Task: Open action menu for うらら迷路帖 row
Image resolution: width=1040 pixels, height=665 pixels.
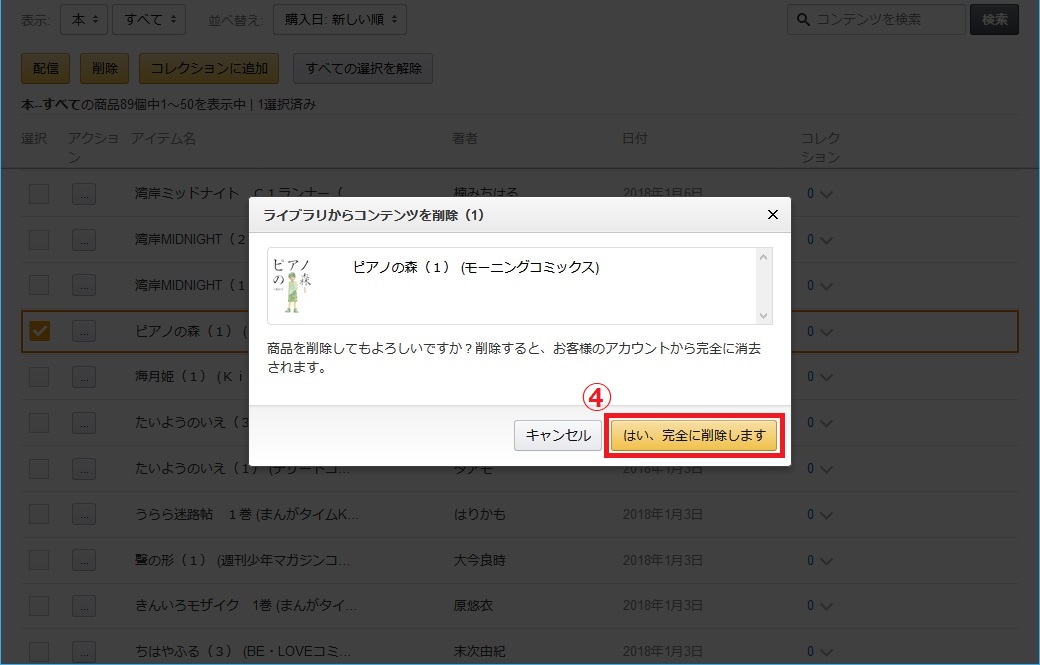Action: (x=84, y=514)
